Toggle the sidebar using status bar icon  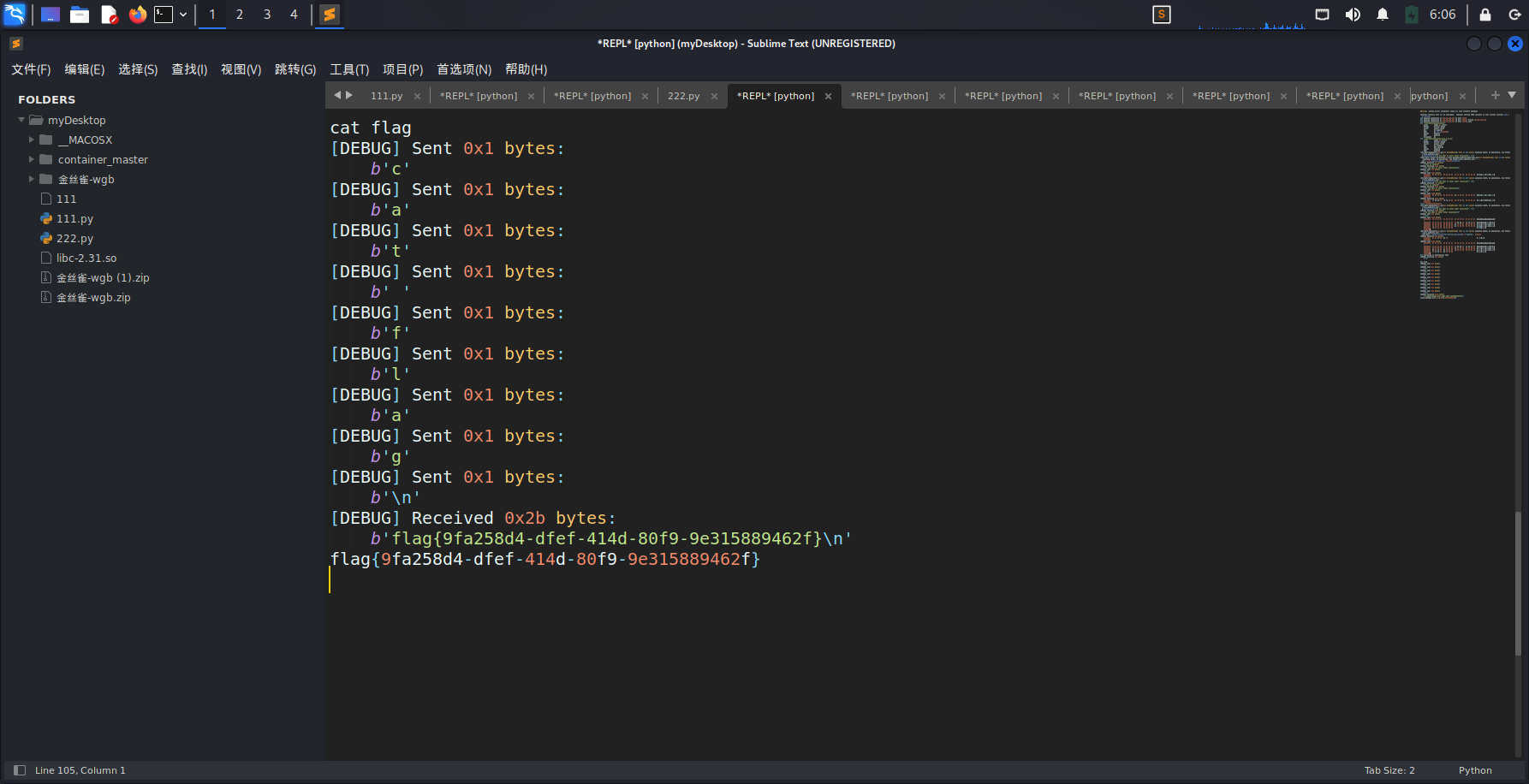[x=20, y=770]
